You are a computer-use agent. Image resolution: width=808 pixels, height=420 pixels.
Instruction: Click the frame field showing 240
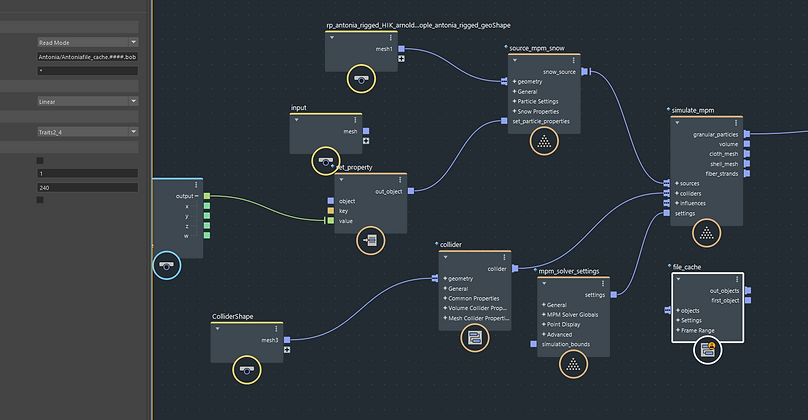tap(88, 188)
